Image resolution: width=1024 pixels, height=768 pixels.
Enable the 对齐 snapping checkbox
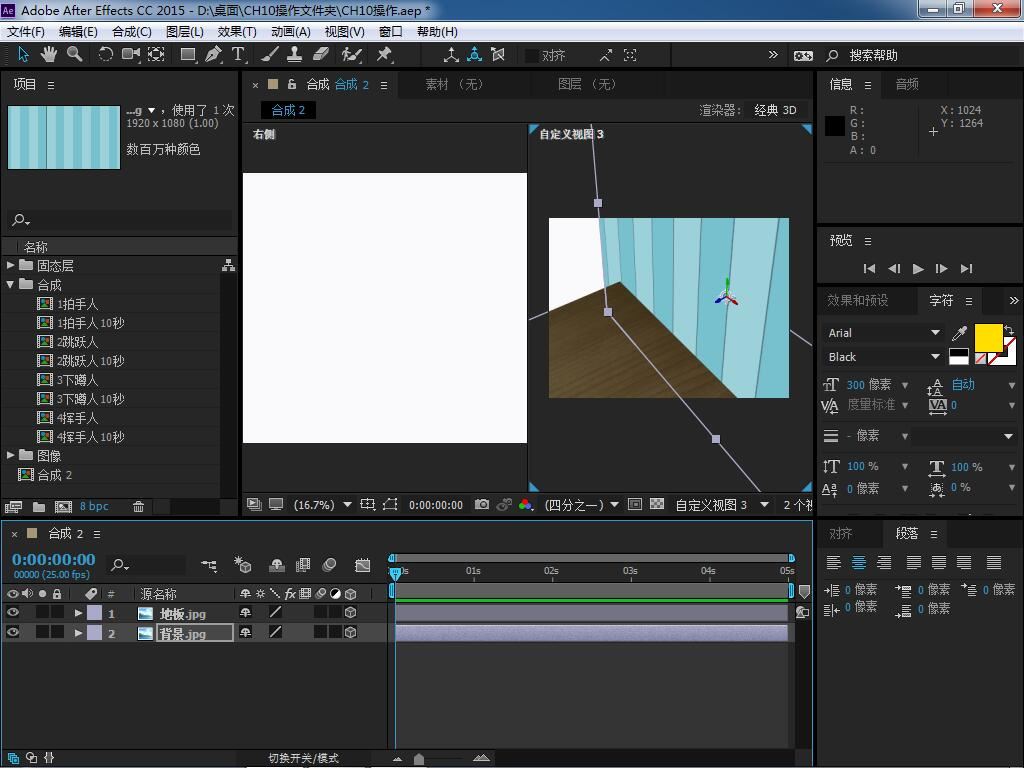[x=532, y=56]
